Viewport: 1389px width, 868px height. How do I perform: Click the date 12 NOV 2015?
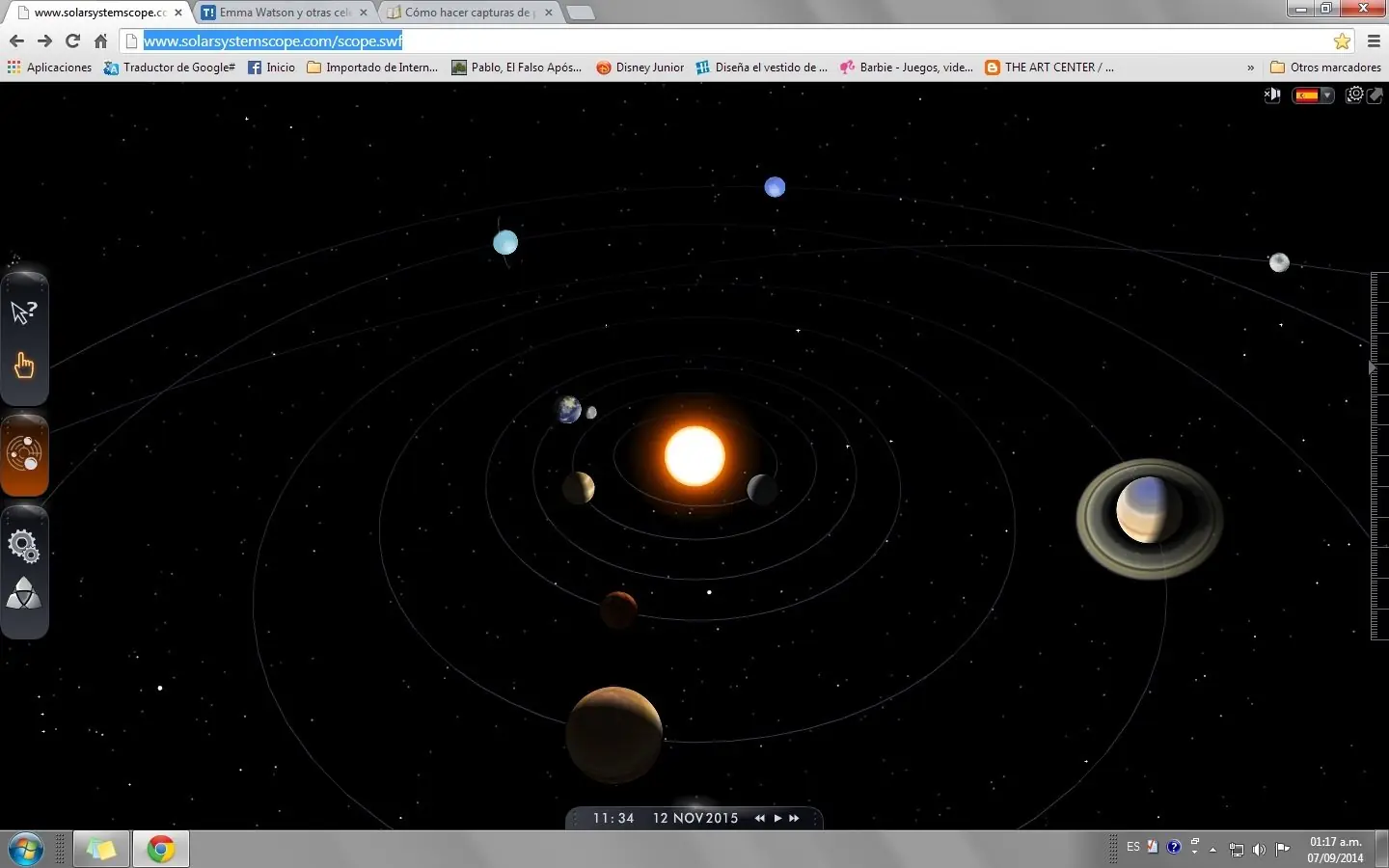[x=695, y=818]
